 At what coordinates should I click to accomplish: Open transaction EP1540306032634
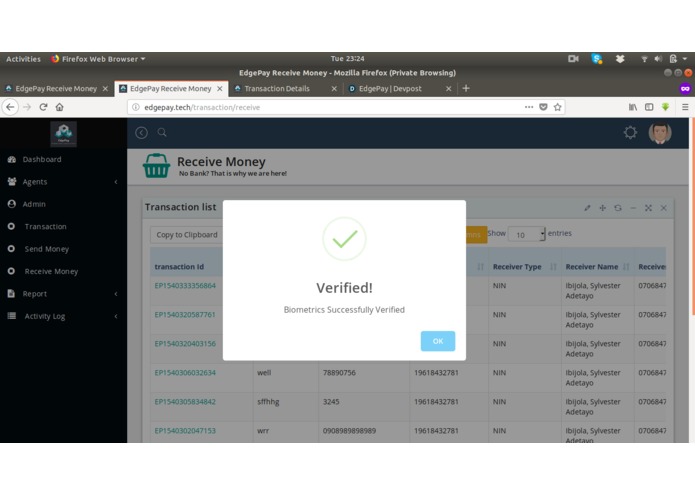[x=185, y=373]
